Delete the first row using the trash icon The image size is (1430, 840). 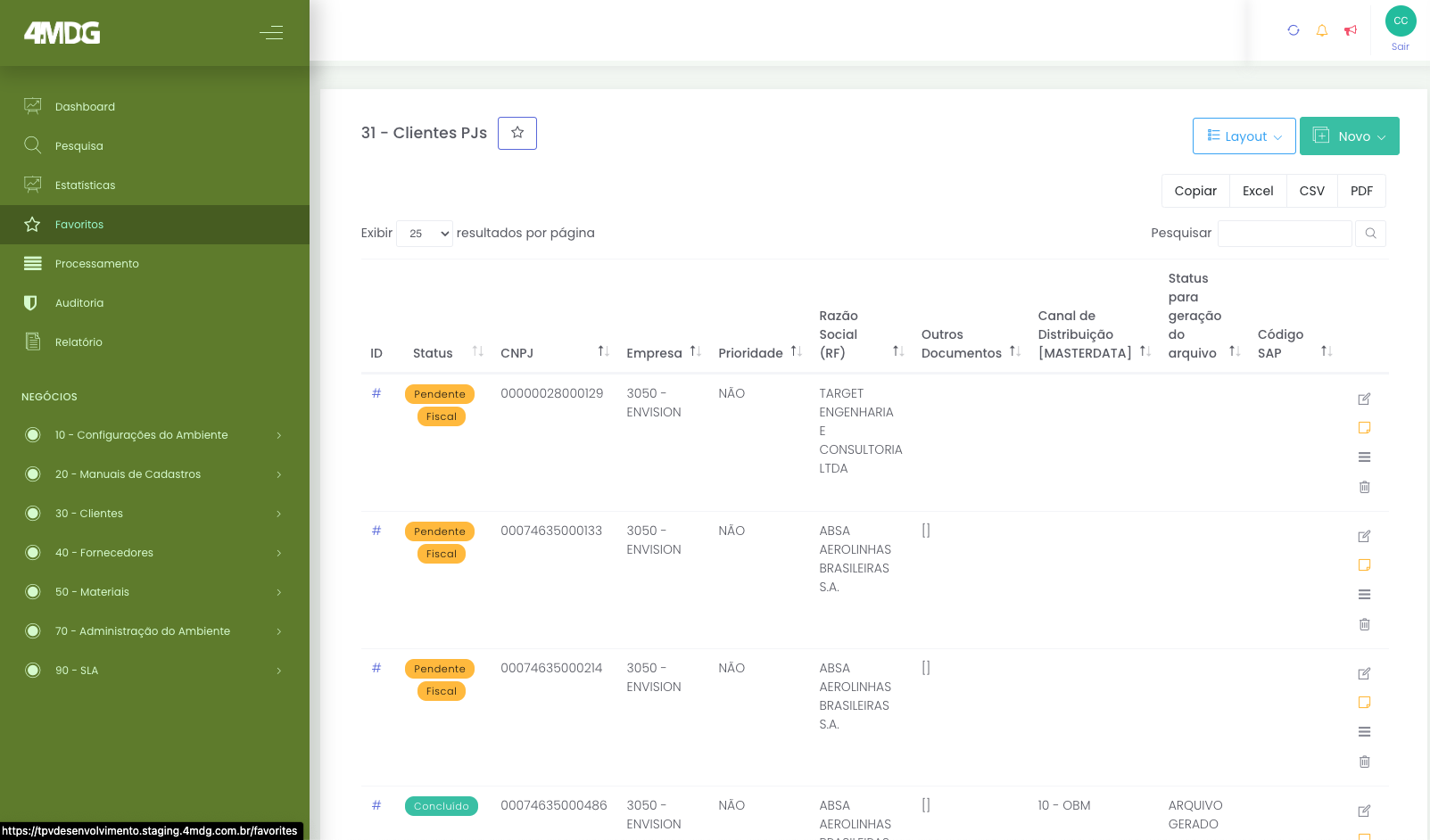pos(1364,487)
